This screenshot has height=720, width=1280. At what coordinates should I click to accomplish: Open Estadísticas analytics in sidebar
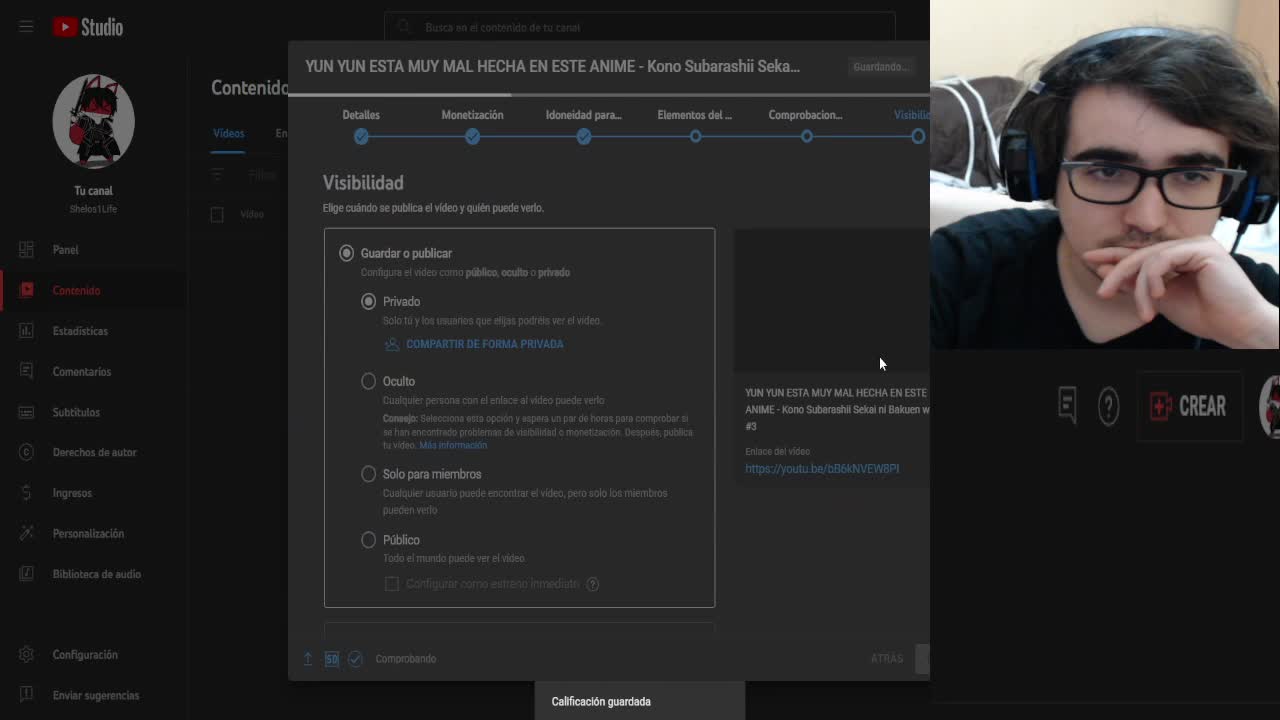coord(79,331)
